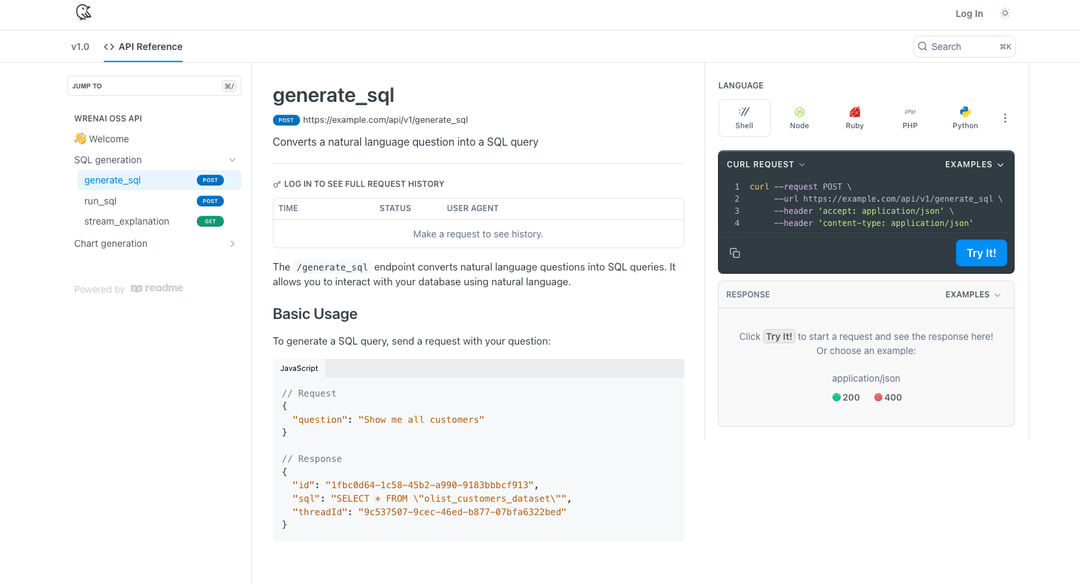Click the Try It! button
The height and width of the screenshot is (584, 1080).
tap(981, 253)
